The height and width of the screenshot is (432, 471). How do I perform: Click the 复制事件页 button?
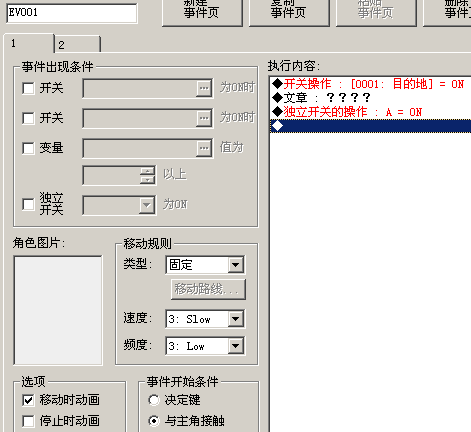289,12
